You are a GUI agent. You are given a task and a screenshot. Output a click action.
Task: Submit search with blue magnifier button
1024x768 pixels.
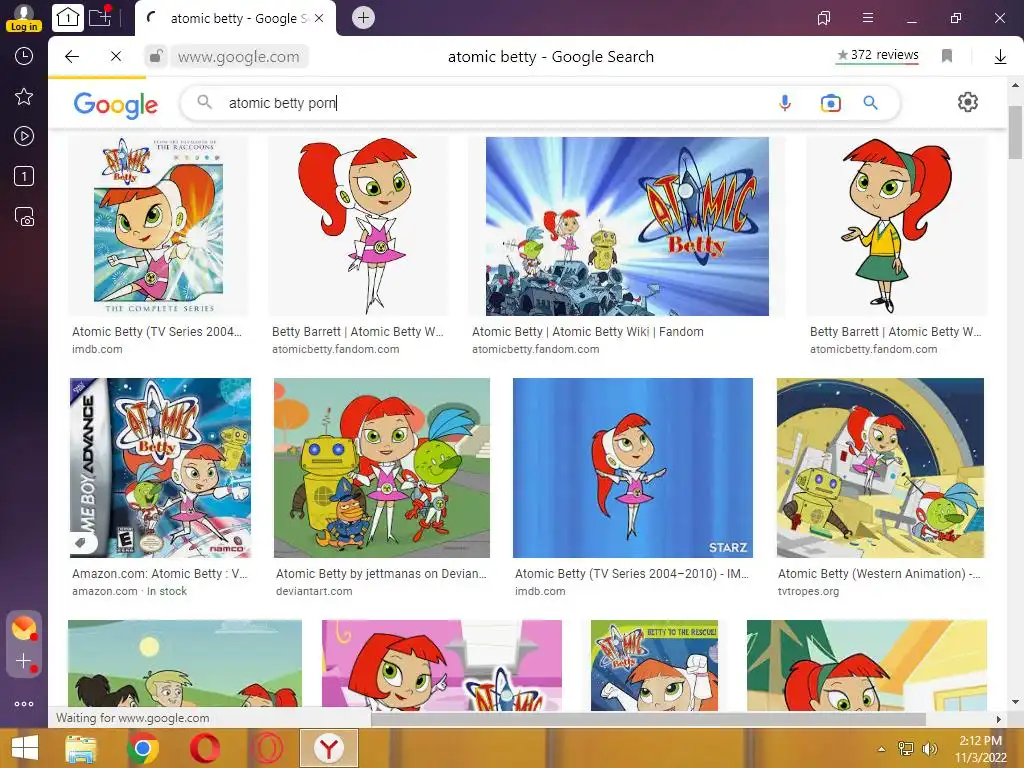[871, 103]
